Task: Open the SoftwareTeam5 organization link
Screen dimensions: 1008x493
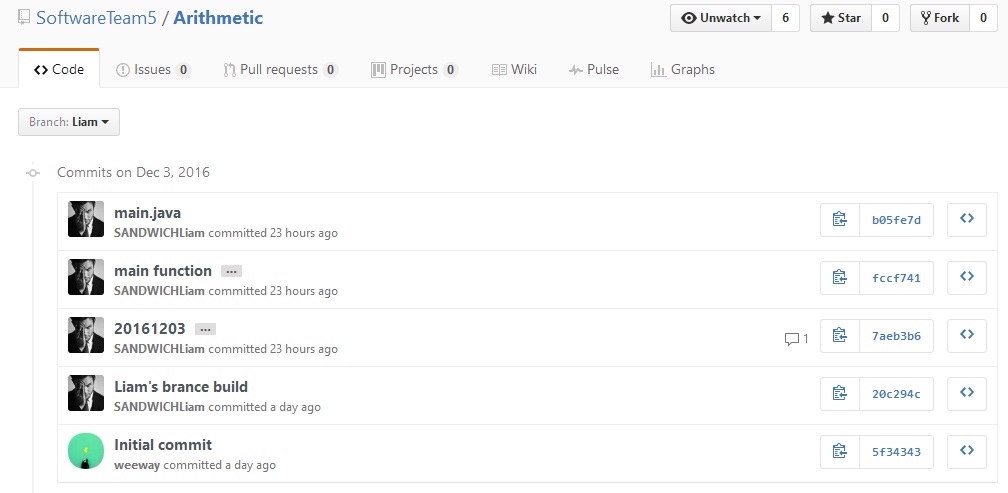Action: (x=96, y=17)
